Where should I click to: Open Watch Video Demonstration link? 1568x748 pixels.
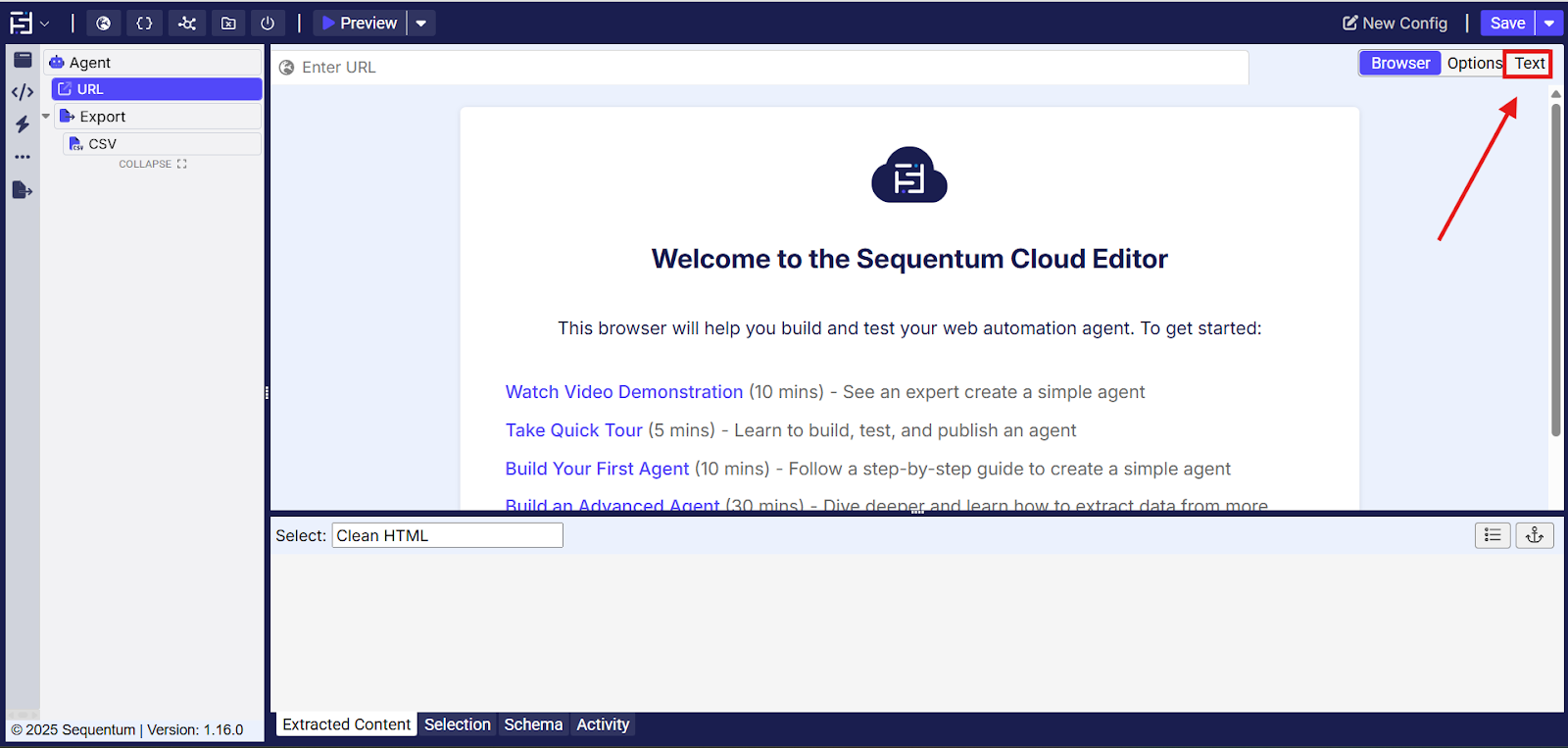point(624,392)
